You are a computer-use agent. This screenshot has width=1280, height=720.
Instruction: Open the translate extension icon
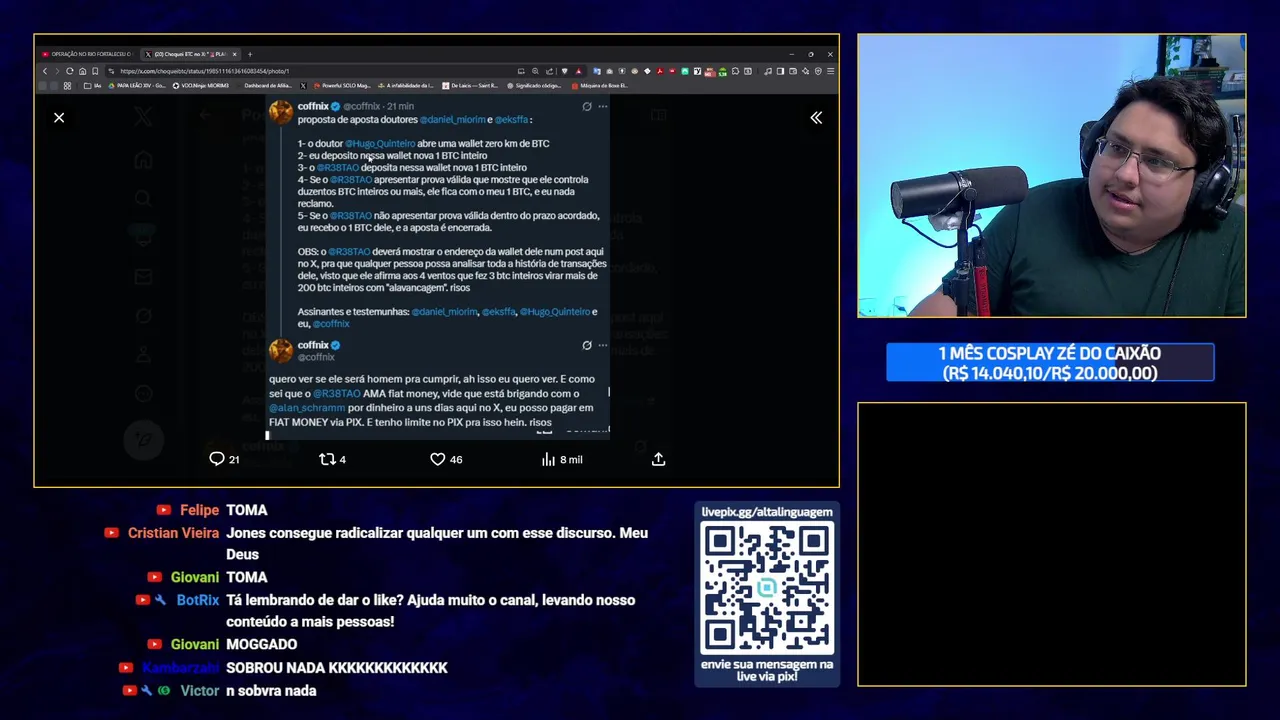coord(597,71)
